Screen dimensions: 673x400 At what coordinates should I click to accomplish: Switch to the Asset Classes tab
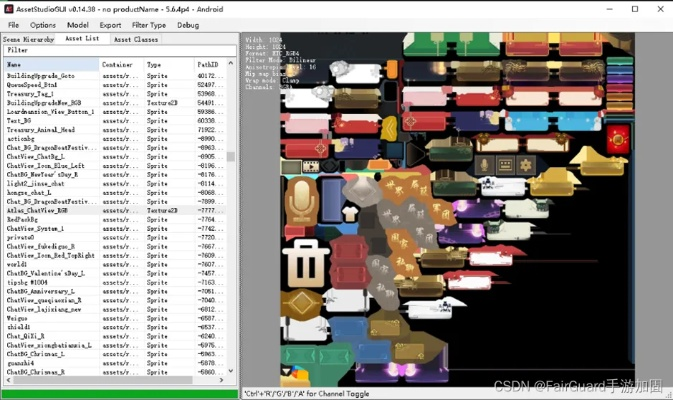(135, 39)
